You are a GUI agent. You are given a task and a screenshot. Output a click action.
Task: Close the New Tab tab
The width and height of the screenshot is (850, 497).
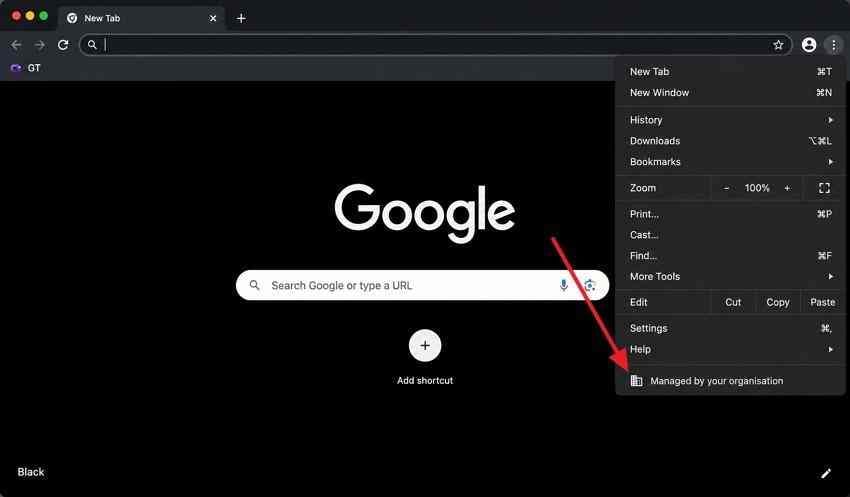[213, 18]
